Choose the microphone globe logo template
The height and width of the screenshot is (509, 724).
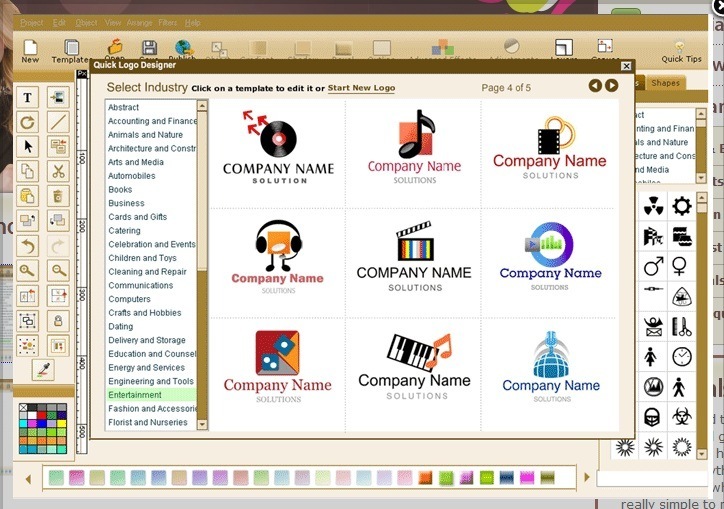click(551, 366)
